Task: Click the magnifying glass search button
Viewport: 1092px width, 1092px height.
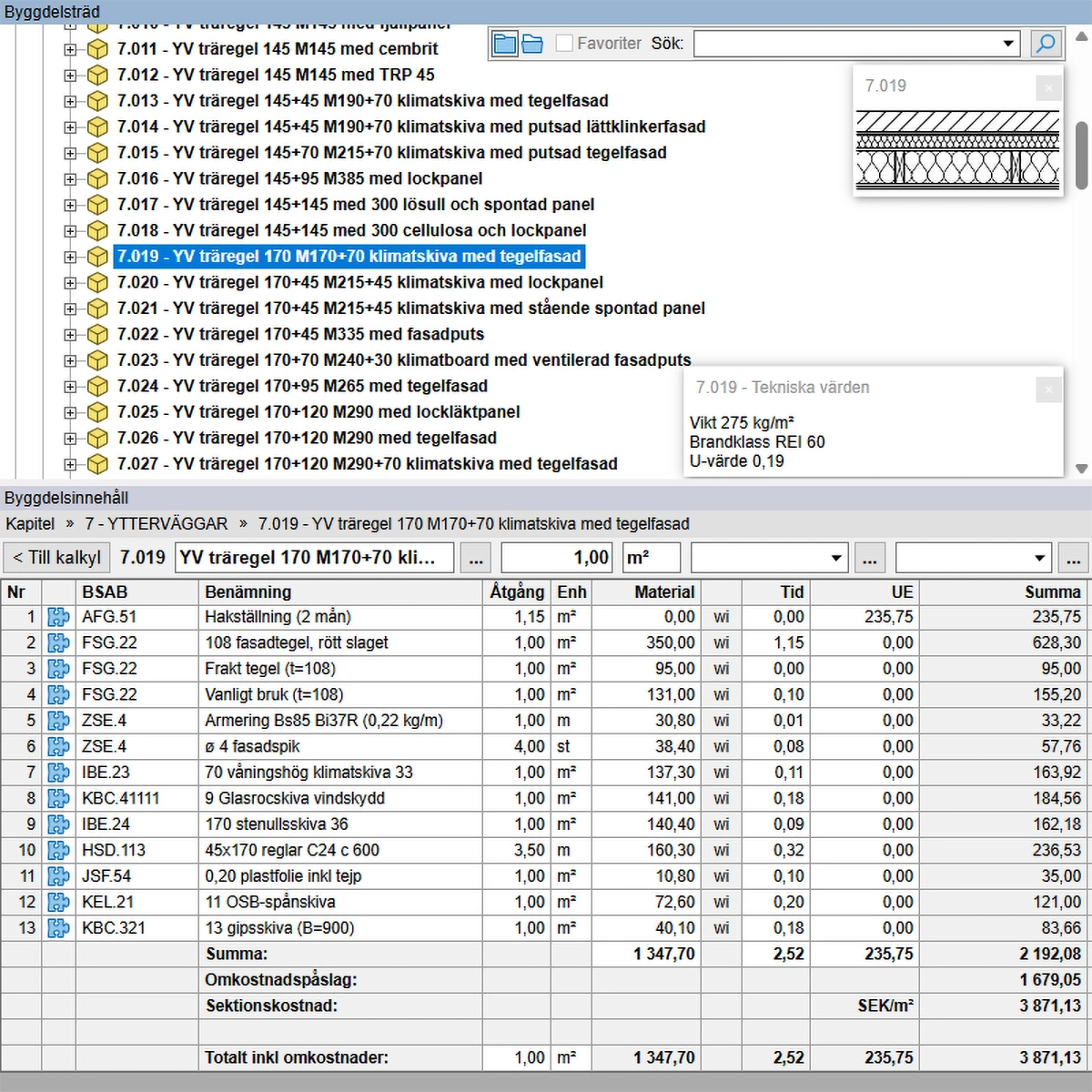Action: tap(1046, 44)
